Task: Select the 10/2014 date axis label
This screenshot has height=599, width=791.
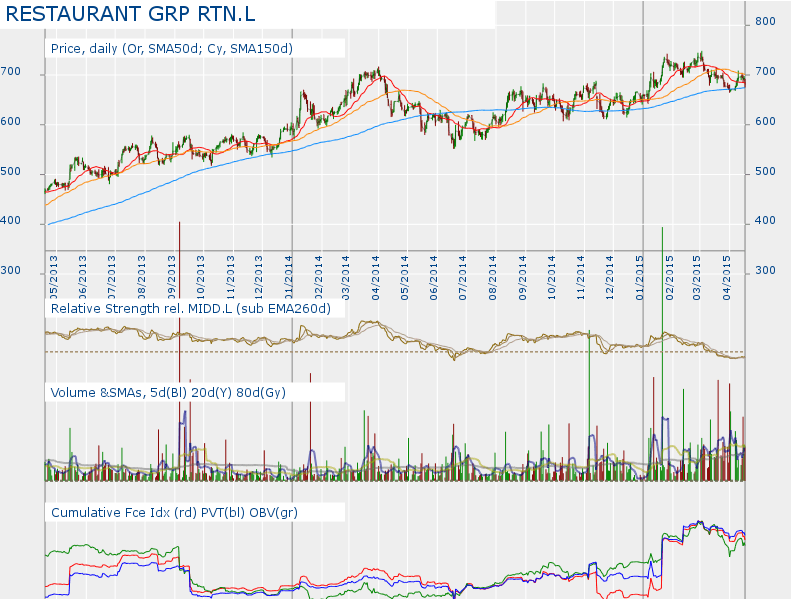Action: 551,278
